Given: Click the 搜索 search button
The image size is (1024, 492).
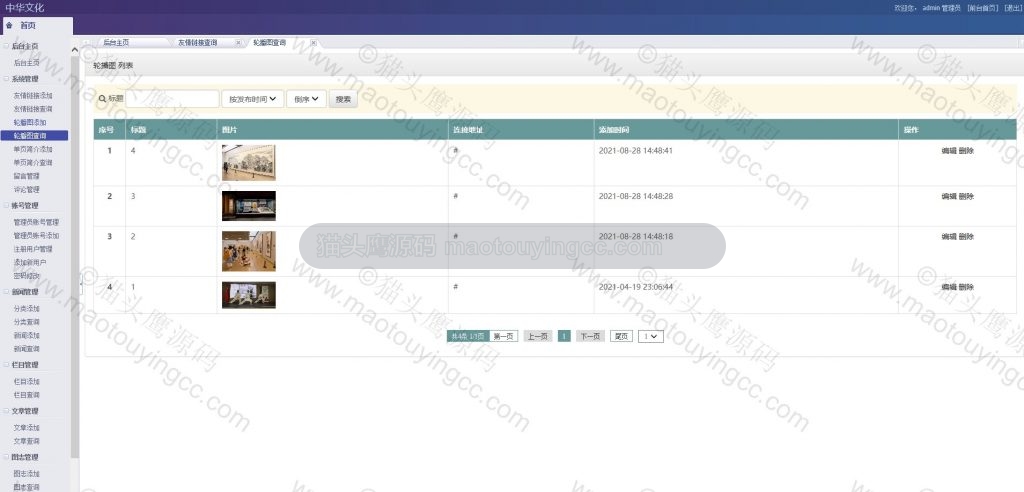Looking at the screenshot, I should tap(343, 99).
